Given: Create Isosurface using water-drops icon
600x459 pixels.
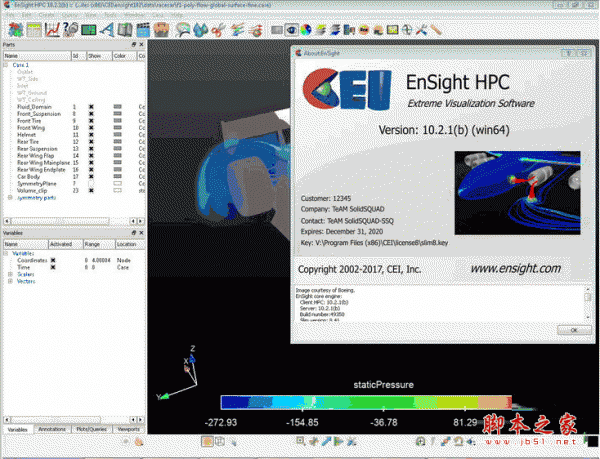Looking at the screenshot, I should tap(200, 30).
